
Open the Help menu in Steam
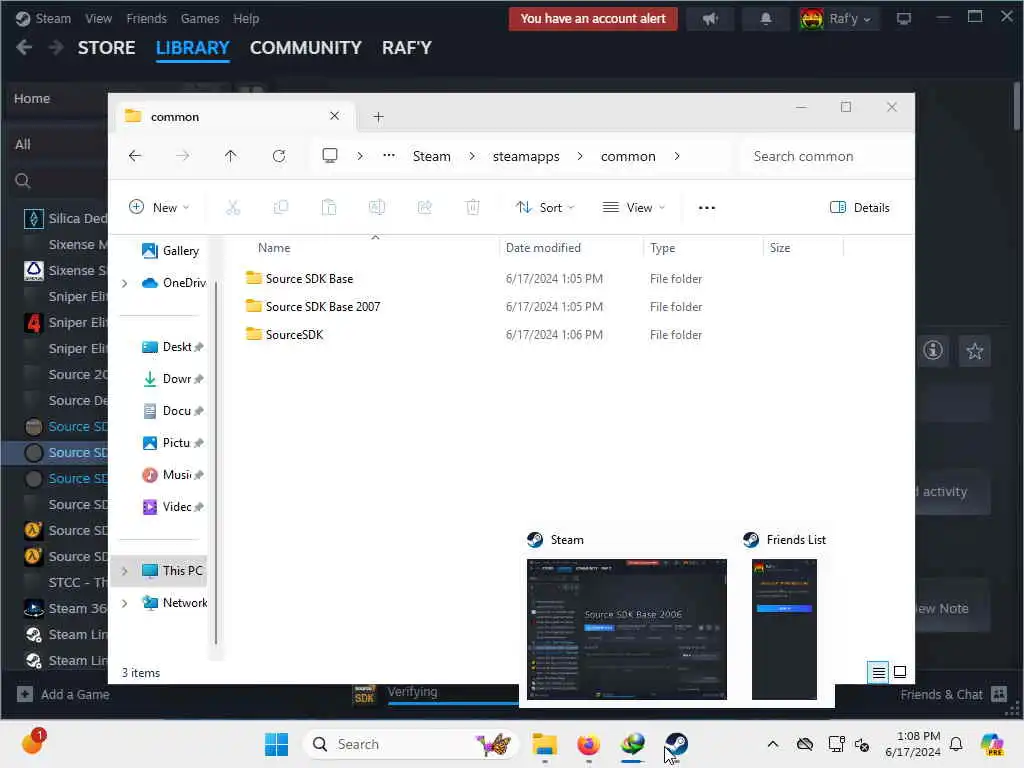coord(246,19)
